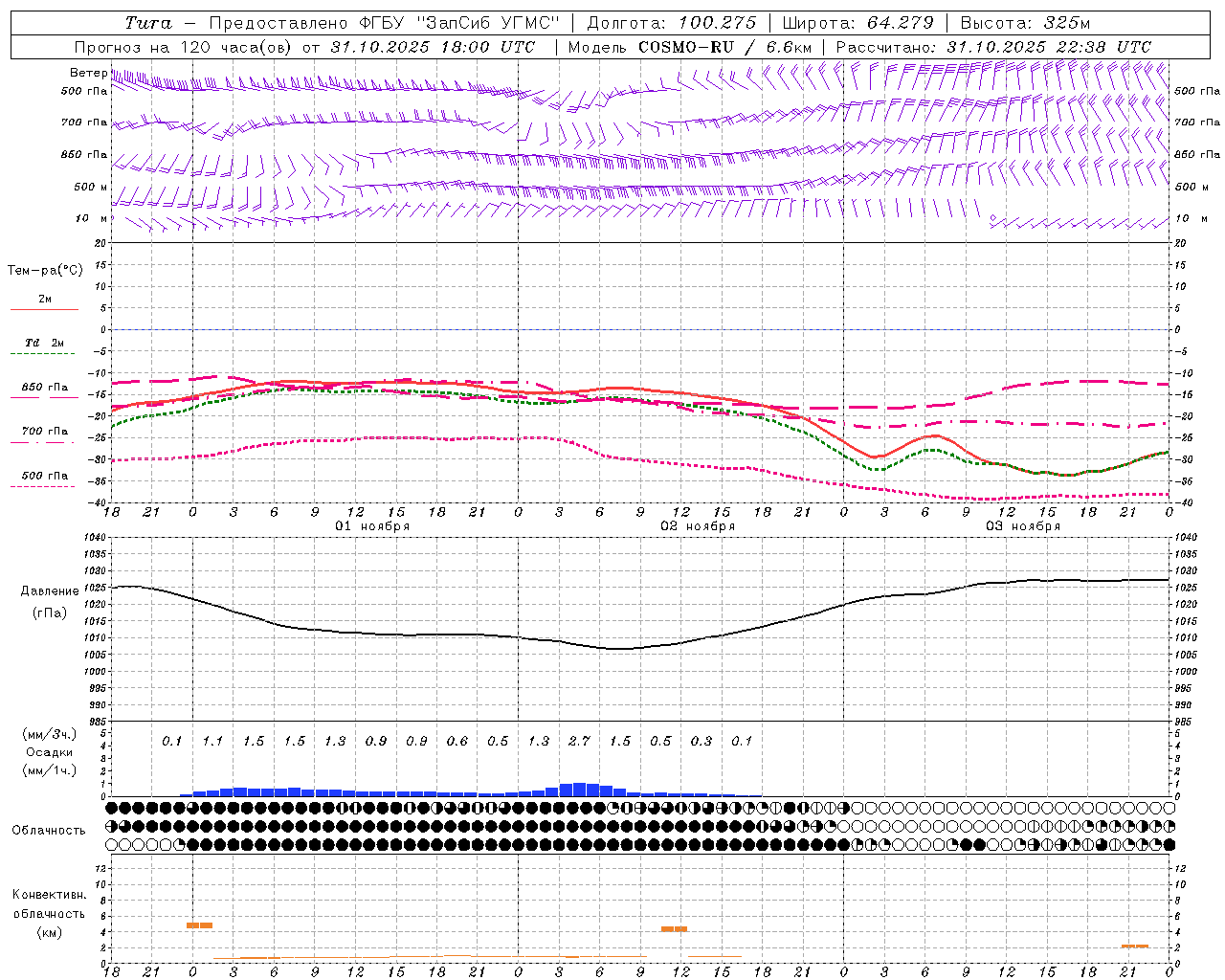The width and height of the screenshot is (1225, 980).
Task: Click the "700 гПа" temperature legend entry
Action: click(45, 432)
